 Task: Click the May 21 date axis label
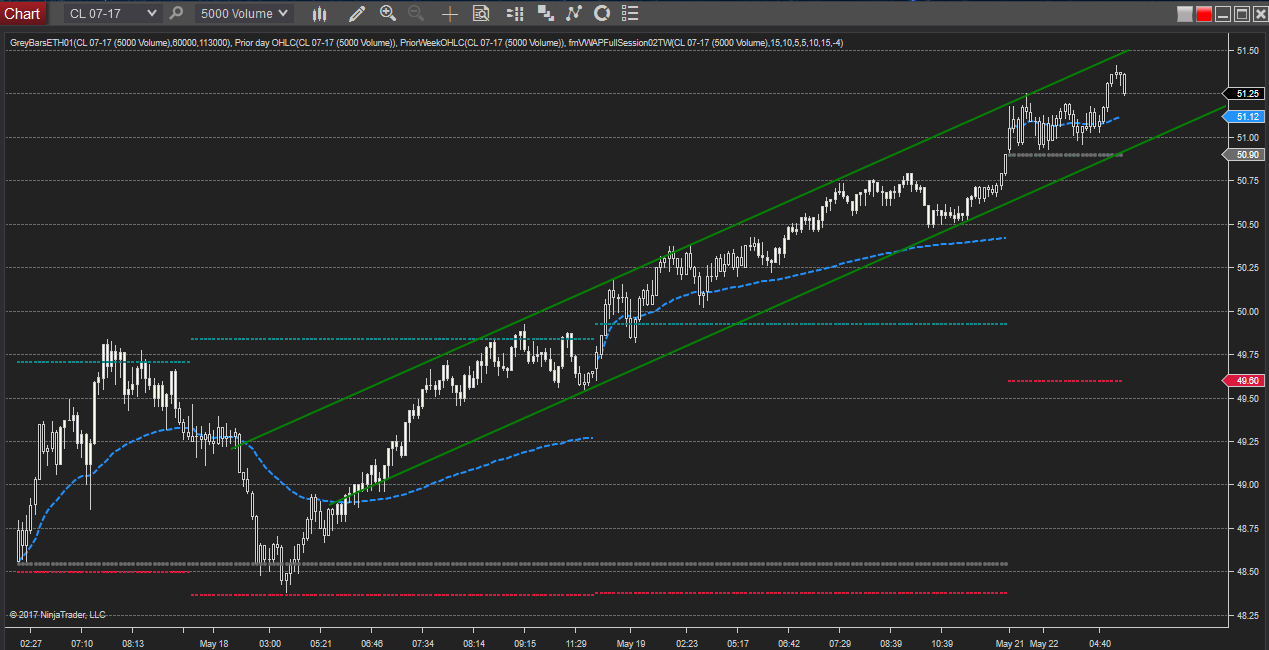click(1010, 643)
